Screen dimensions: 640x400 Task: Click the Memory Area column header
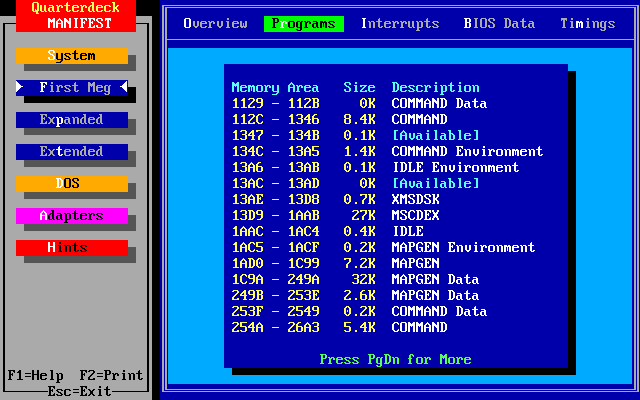275,88
